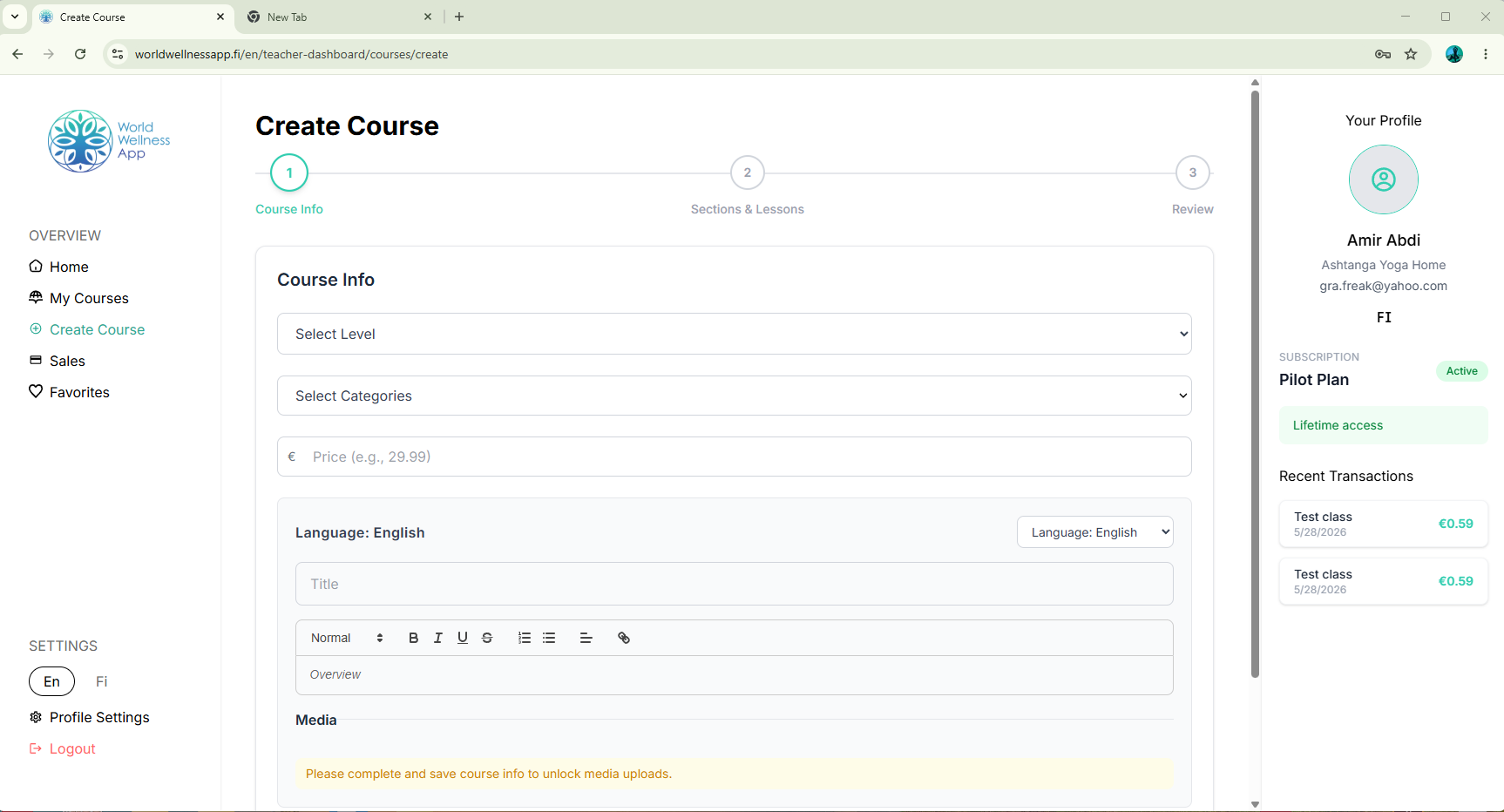This screenshot has height=812, width=1504.
Task: Expand the Select Level dropdown
Action: coord(735,334)
